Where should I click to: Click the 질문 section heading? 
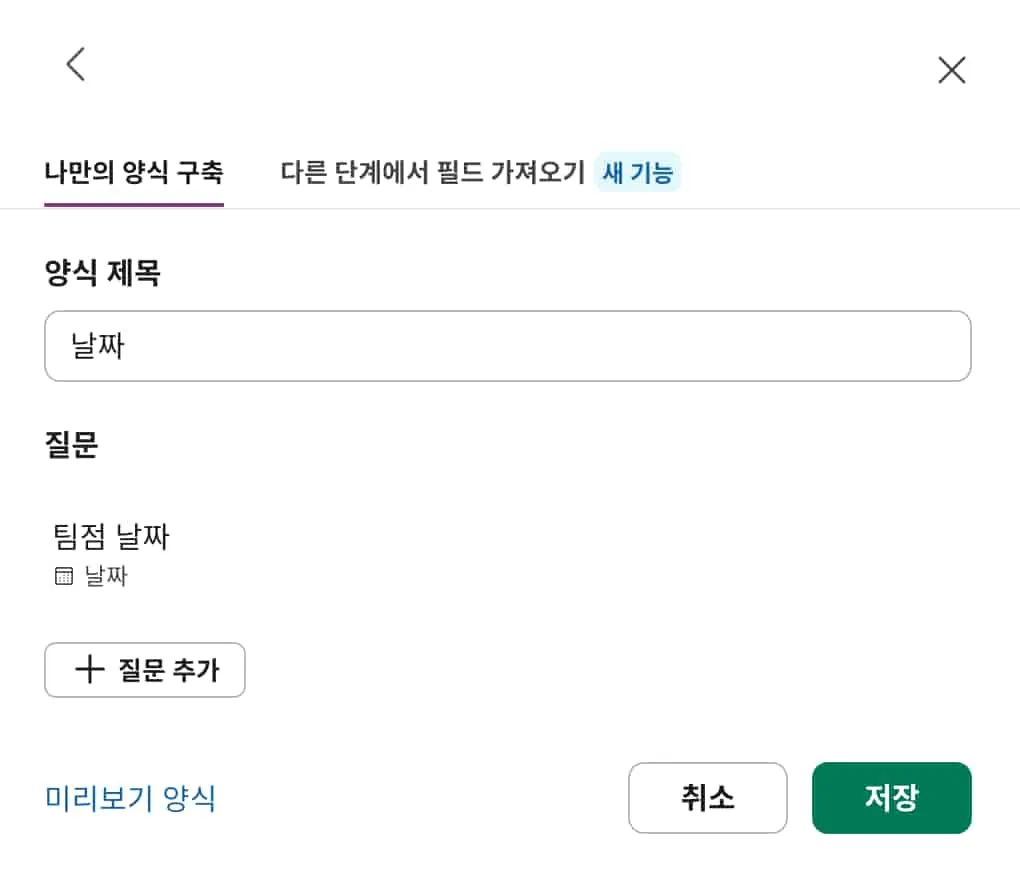coord(68,447)
